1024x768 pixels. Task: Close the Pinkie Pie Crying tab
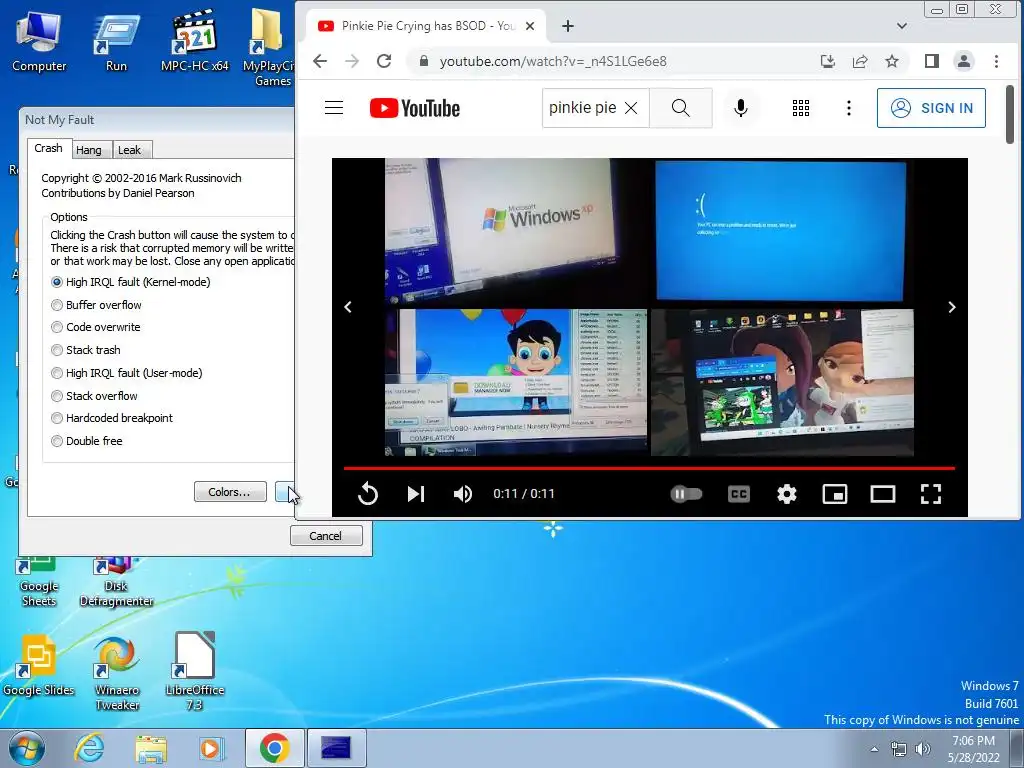click(530, 26)
